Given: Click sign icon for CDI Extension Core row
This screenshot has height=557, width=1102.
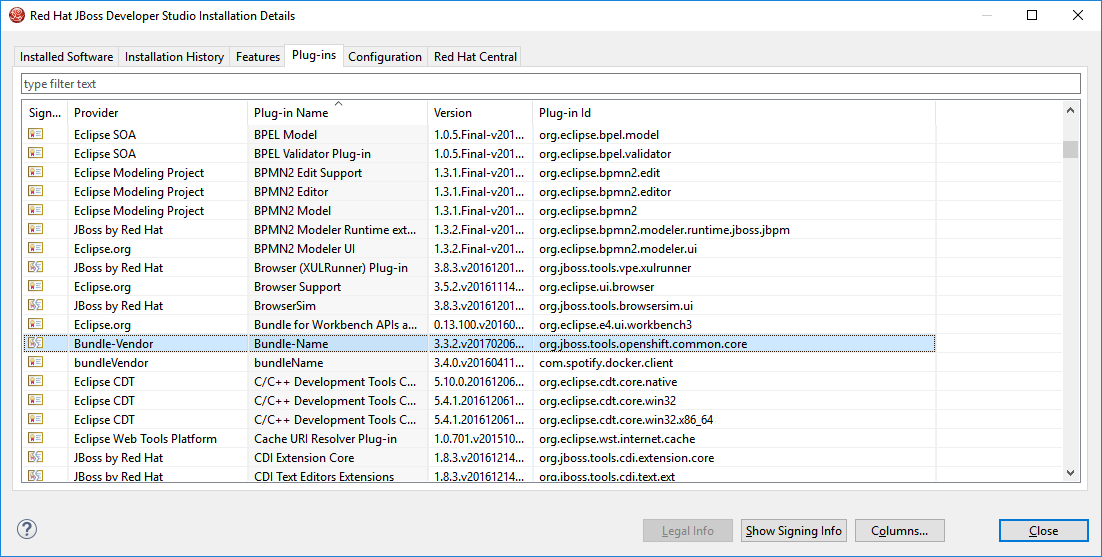Looking at the screenshot, I should 36,458.
